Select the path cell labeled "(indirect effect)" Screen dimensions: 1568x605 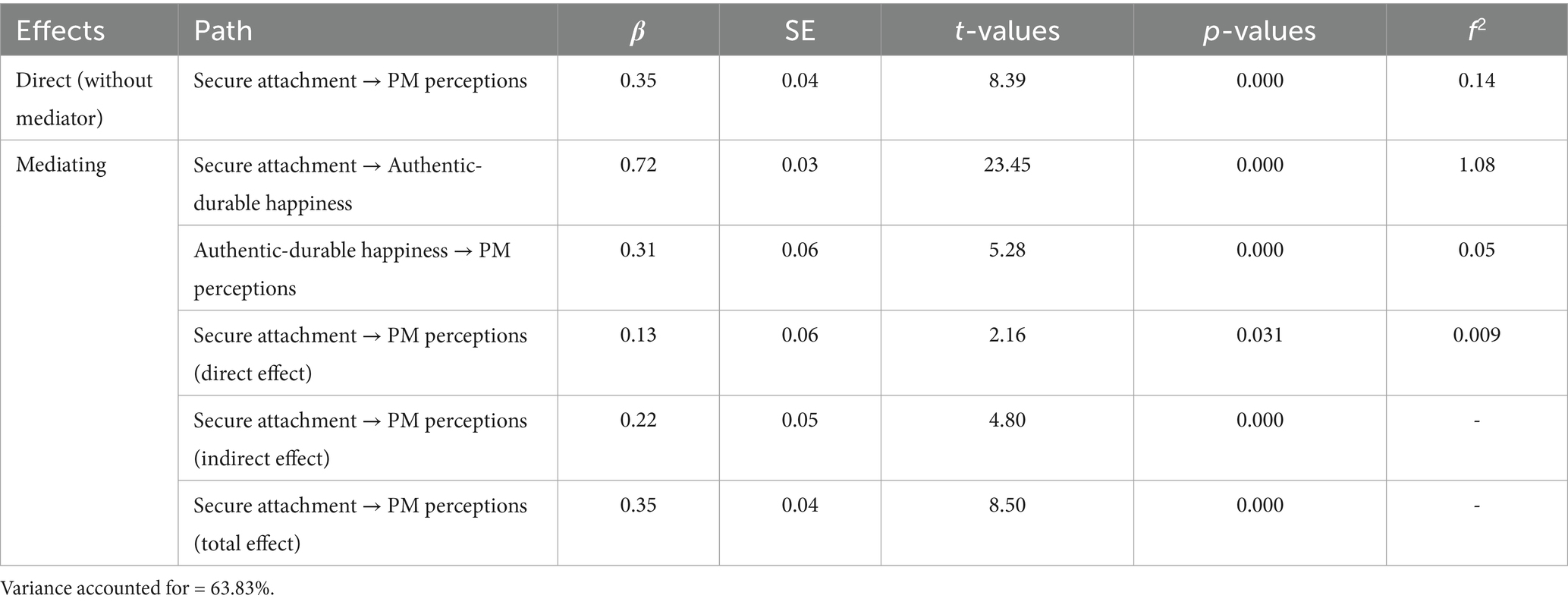point(360,439)
